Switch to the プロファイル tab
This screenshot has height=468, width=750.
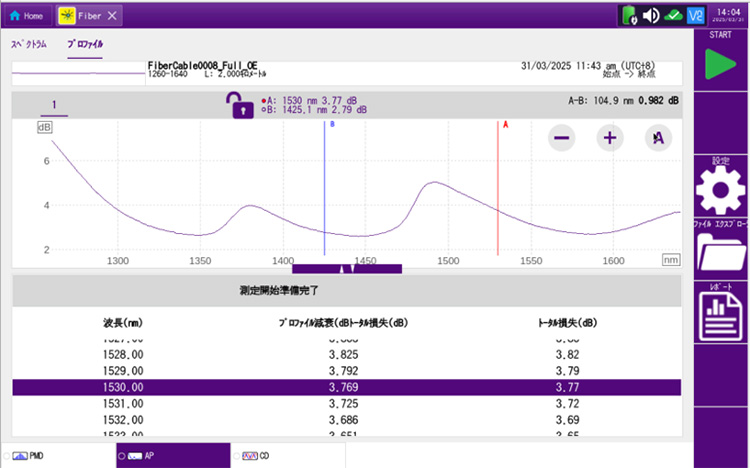pos(85,45)
